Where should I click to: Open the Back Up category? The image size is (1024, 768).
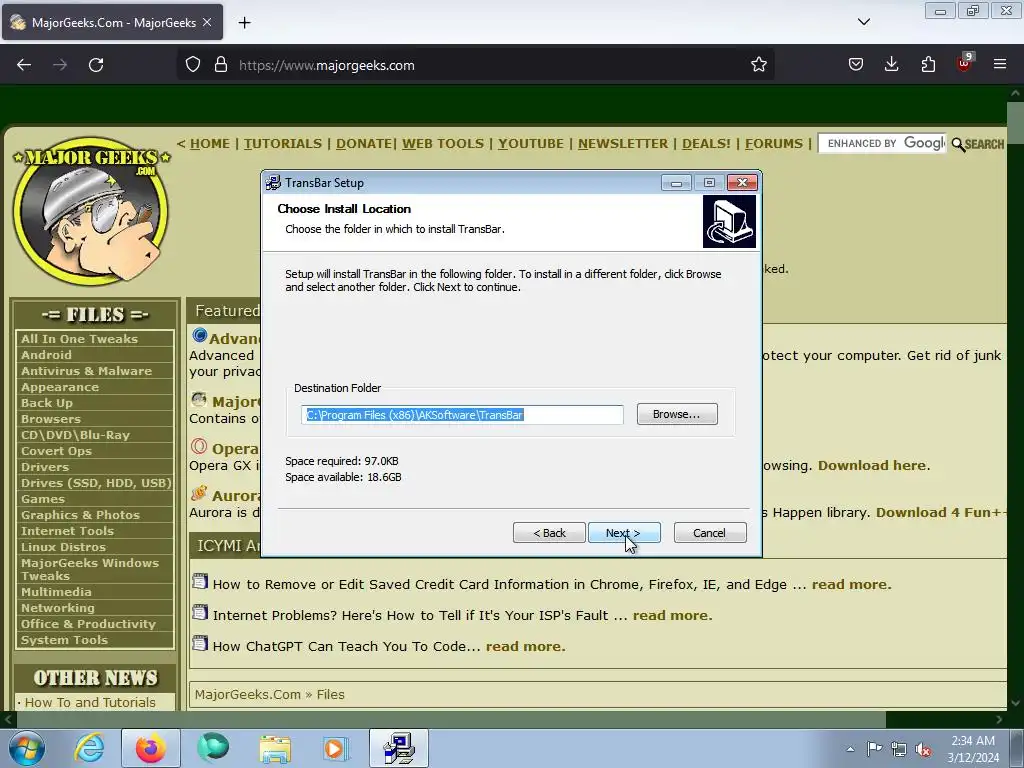[46, 403]
